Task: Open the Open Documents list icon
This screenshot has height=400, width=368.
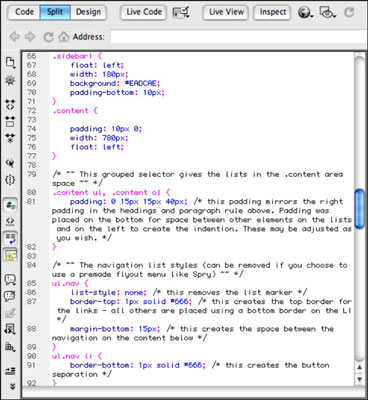Action: coord(10,63)
